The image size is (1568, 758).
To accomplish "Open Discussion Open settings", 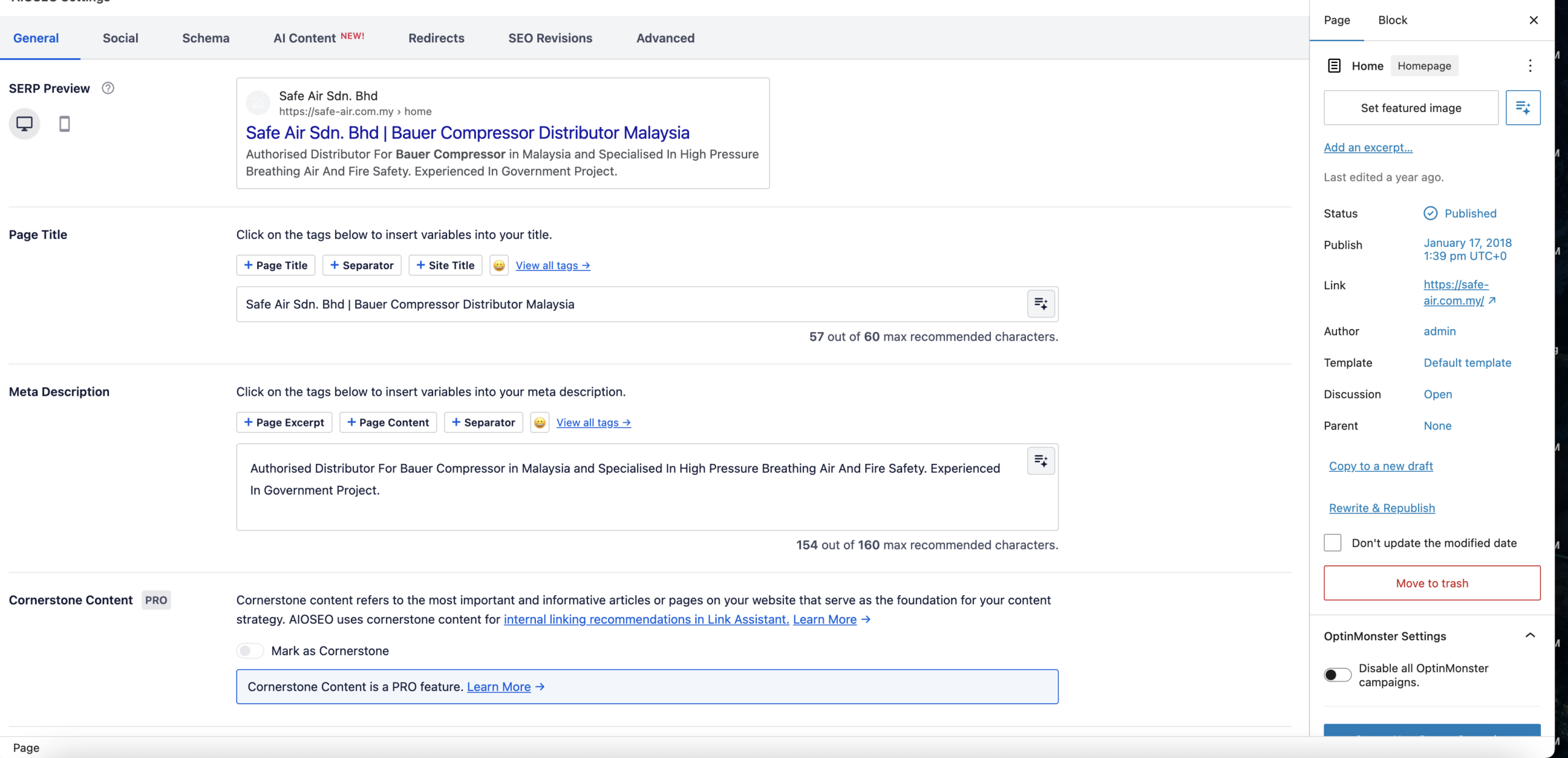I will [x=1438, y=394].
